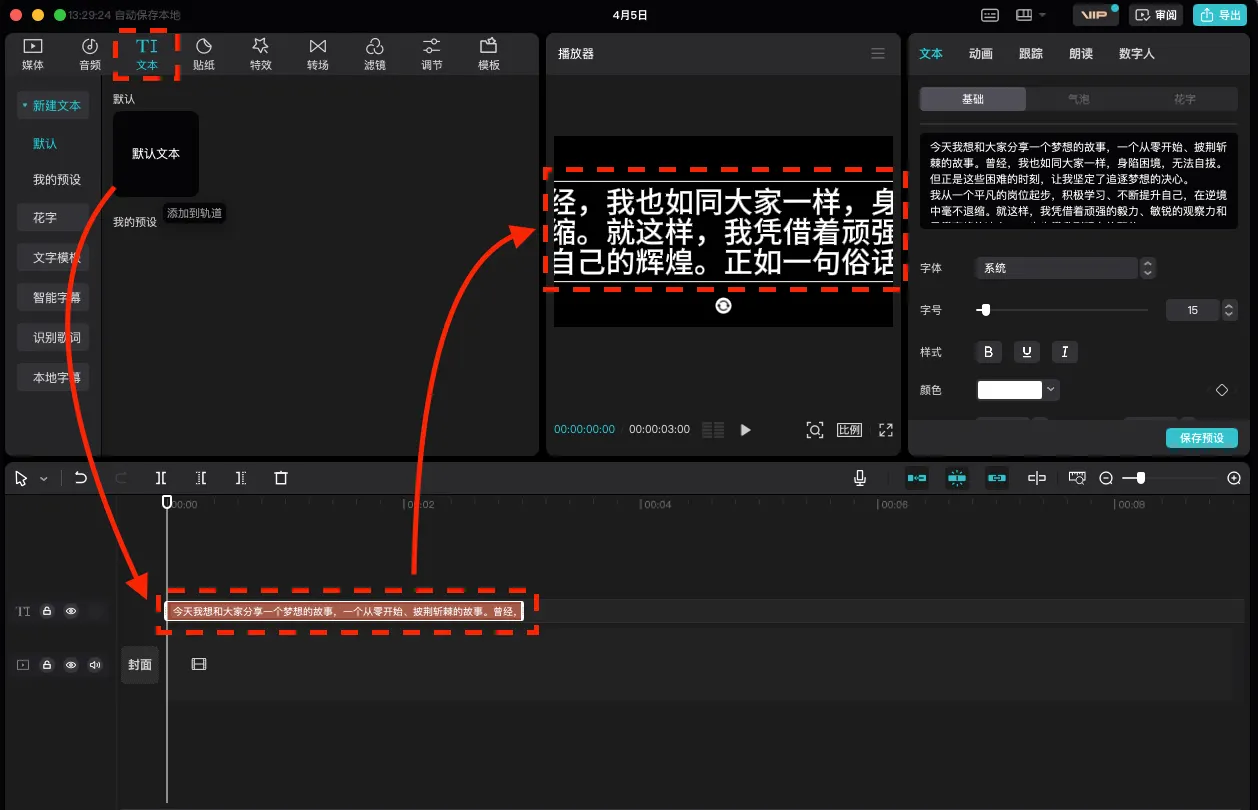Click the rotate handle below text box
This screenshot has height=810, width=1258.
[723, 305]
